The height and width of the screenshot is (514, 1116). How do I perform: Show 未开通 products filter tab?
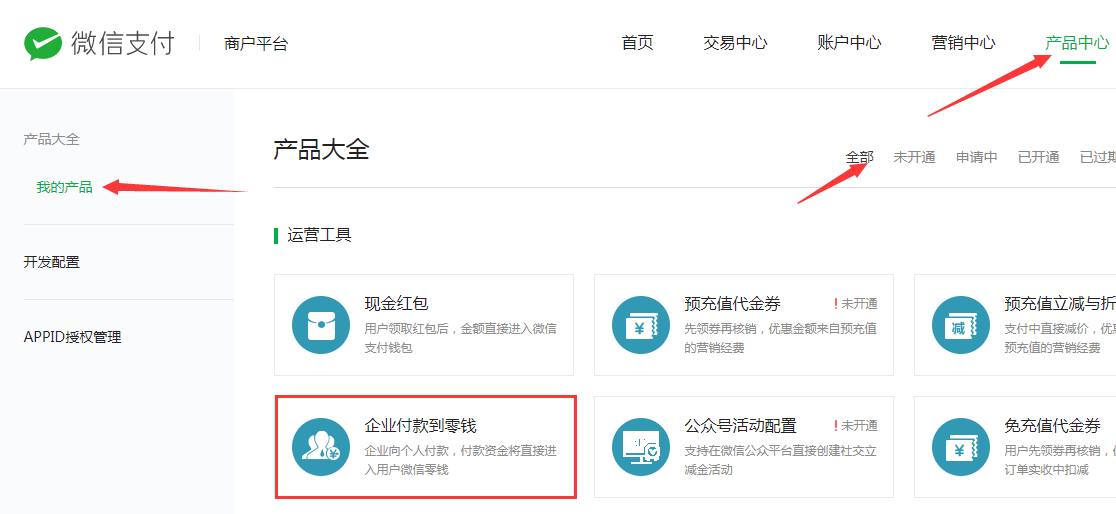(x=914, y=157)
